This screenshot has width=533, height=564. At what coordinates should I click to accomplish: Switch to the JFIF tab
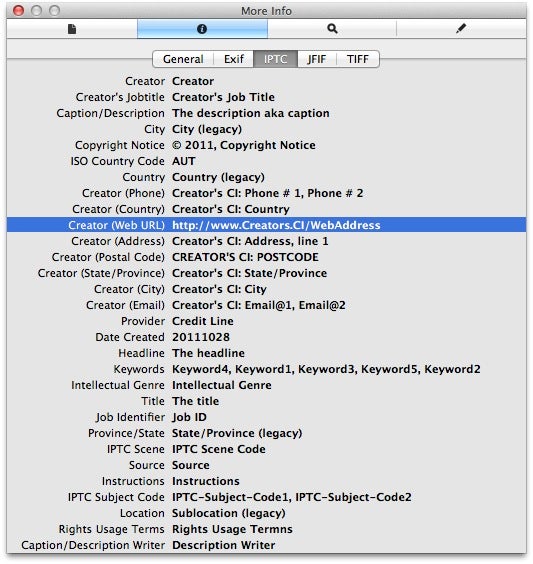pos(316,59)
